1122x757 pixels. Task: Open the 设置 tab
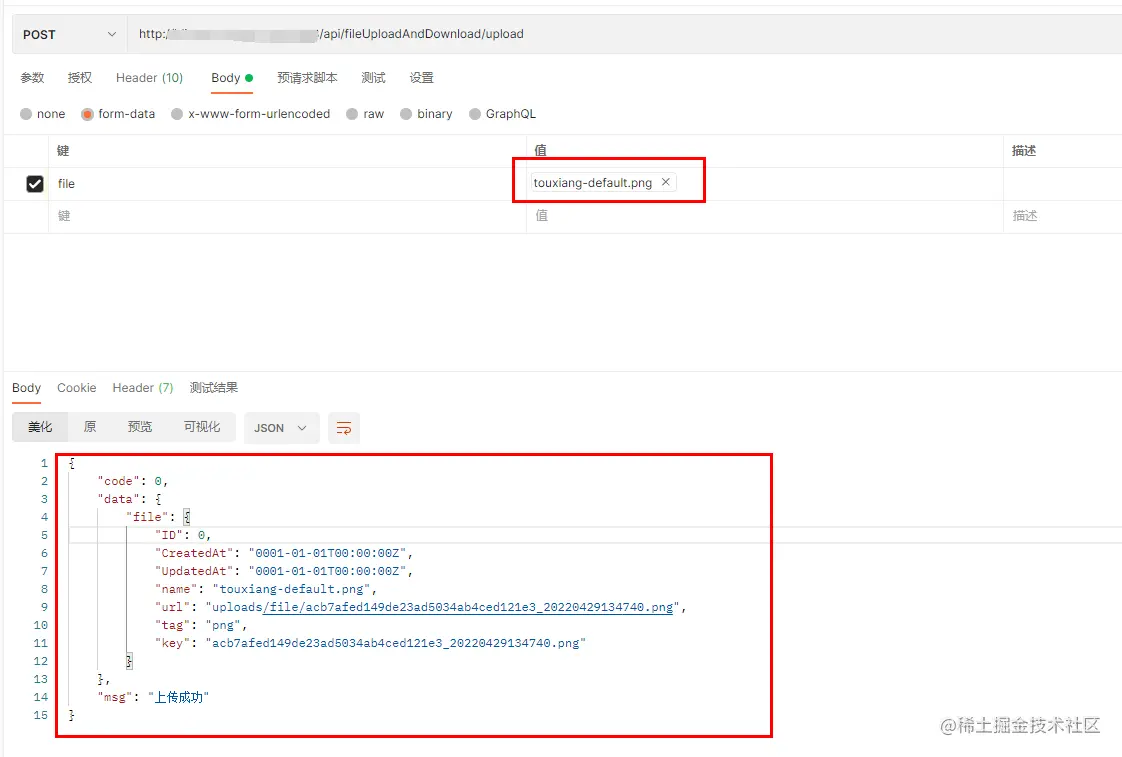coord(421,77)
